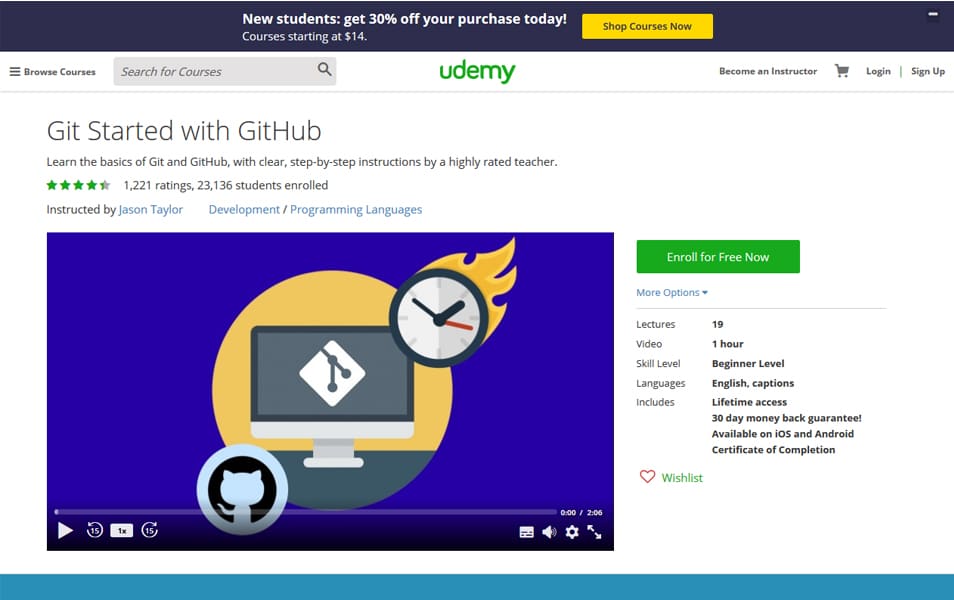Open the 1x playback speed selector
Viewport: 954px width, 600px height.
point(122,532)
